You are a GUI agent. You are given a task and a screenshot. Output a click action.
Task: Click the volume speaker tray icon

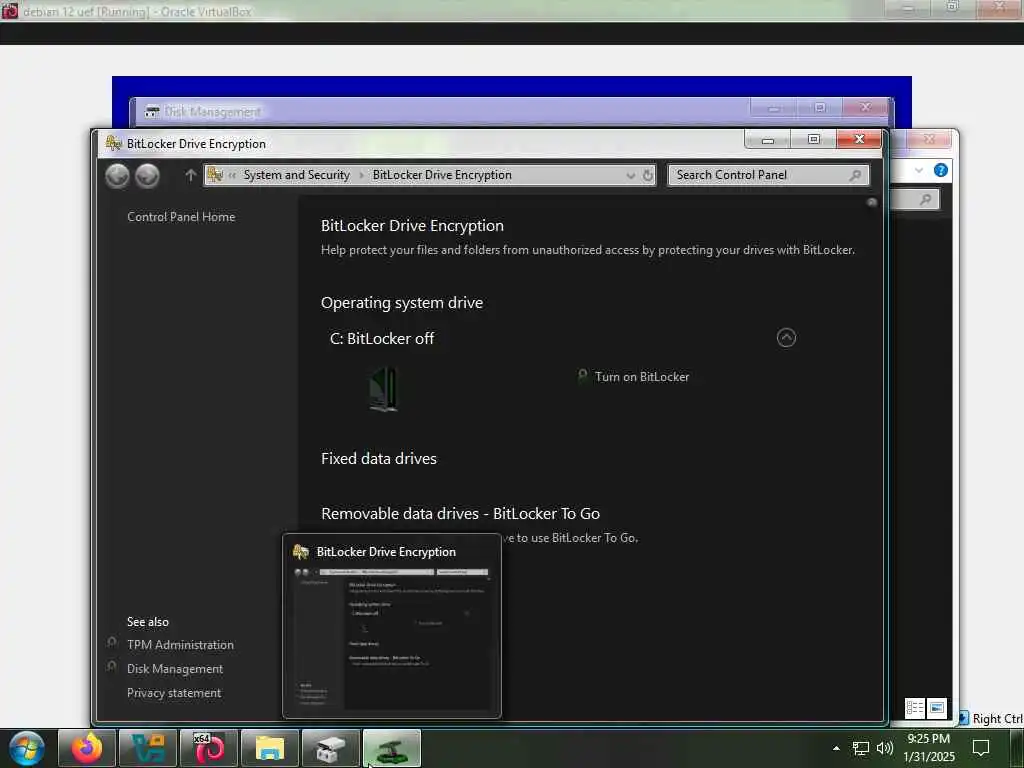pos(885,748)
